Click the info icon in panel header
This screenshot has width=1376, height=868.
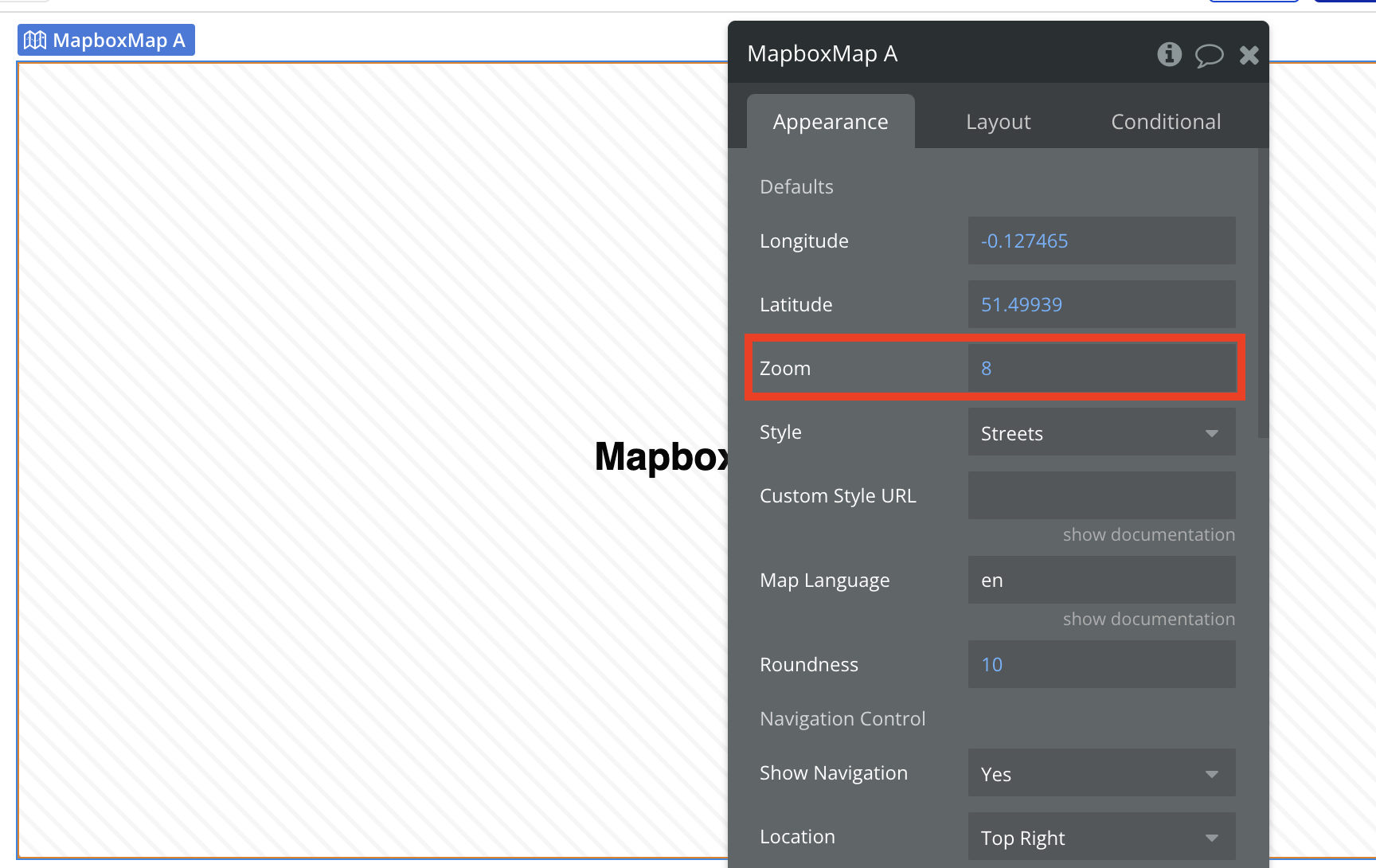point(1169,54)
